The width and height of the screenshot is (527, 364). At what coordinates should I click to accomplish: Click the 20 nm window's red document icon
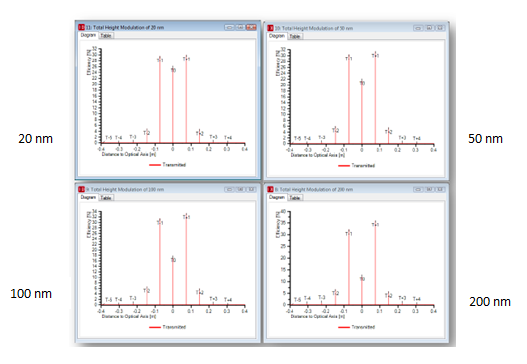coord(81,27)
